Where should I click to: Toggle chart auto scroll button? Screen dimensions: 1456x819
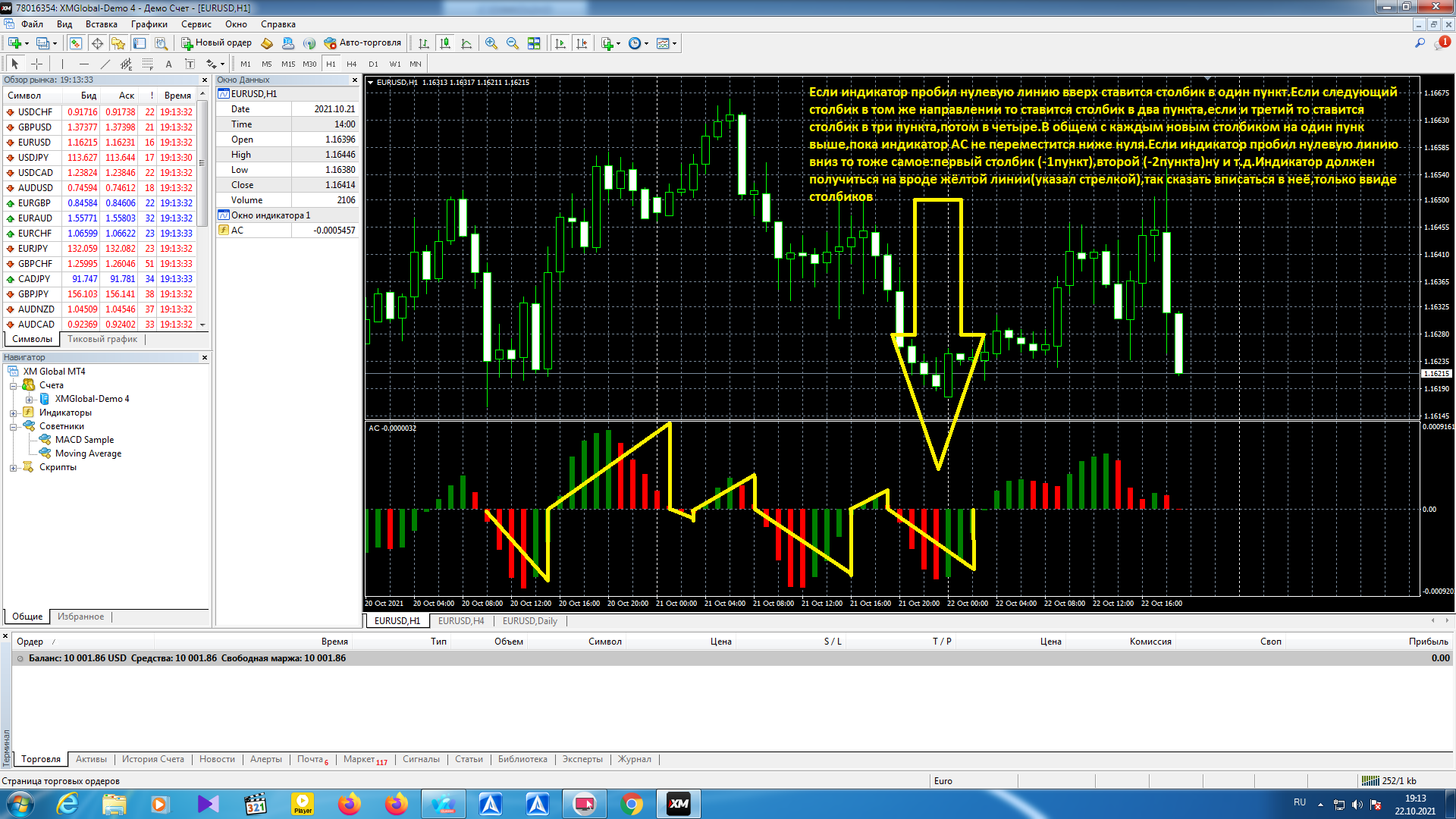point(560,43)
